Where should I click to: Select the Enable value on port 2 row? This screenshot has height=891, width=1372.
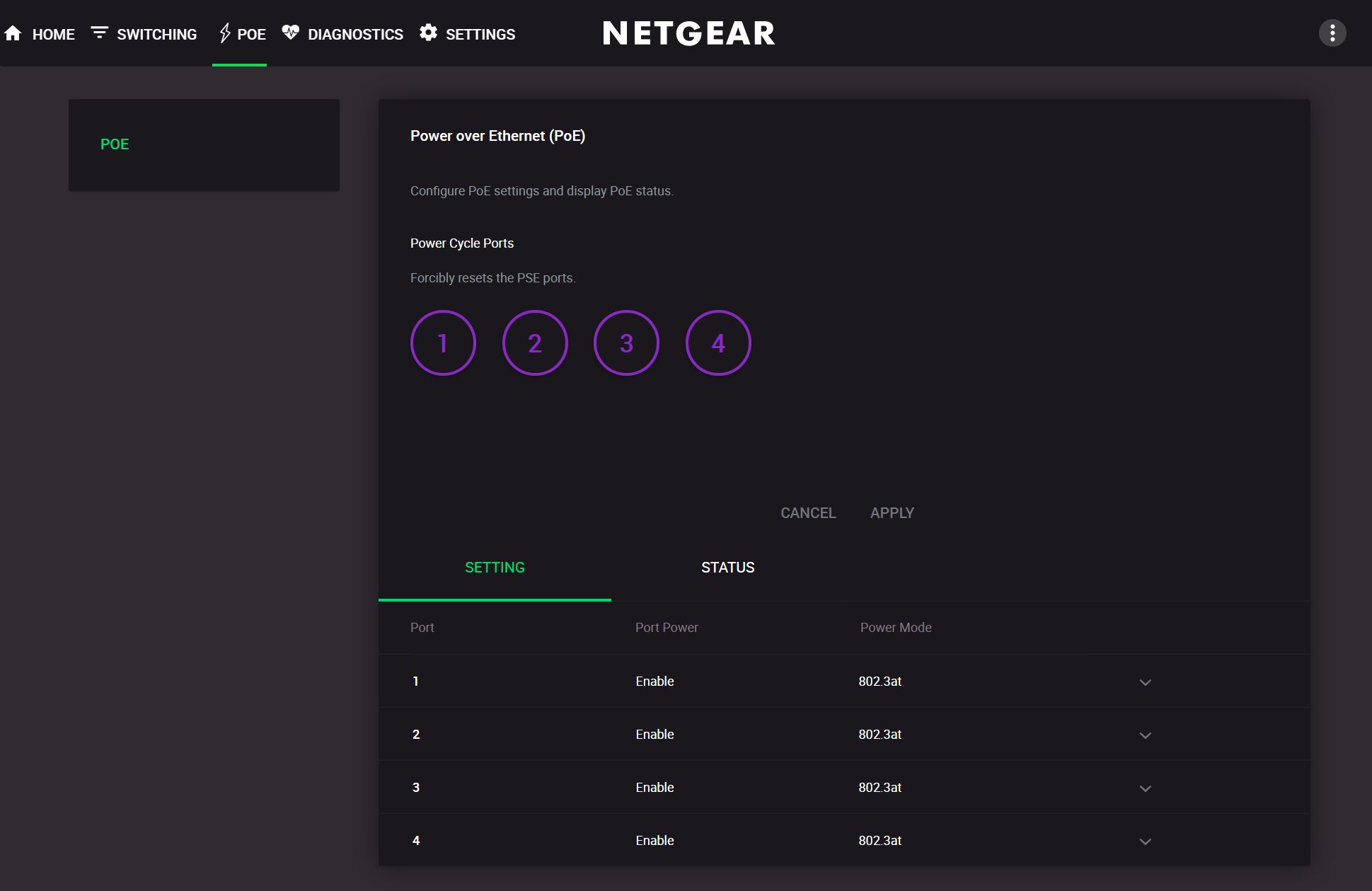[655, 734]
